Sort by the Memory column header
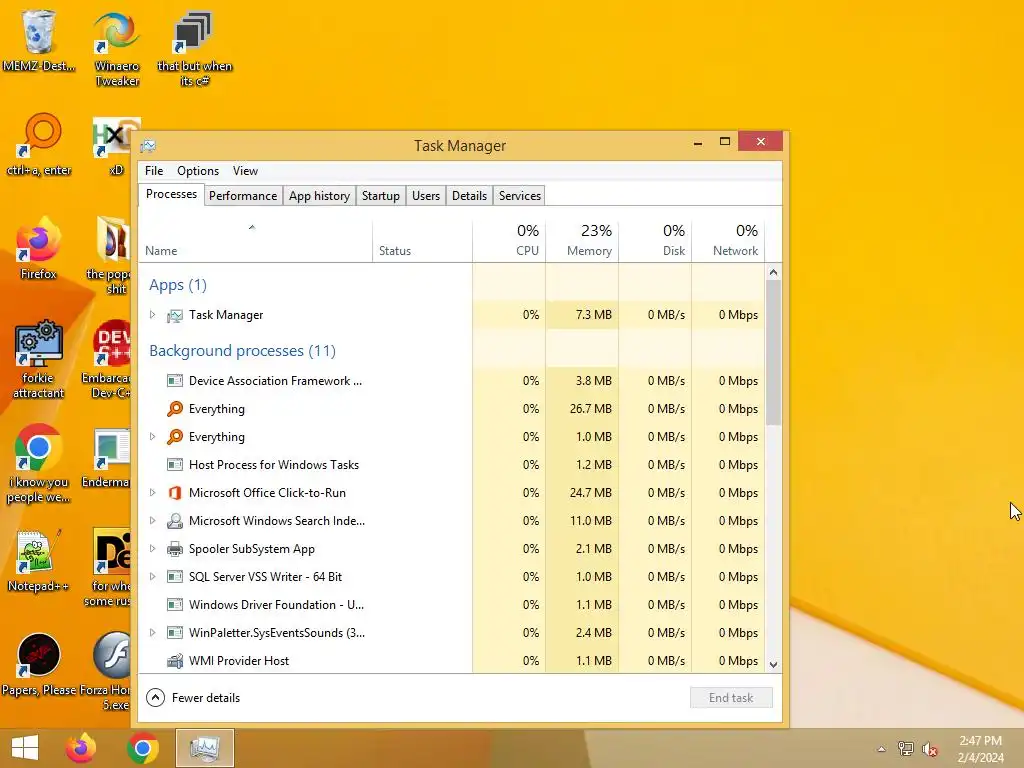This screenshot has width=1024, height=768. (582, 242)
